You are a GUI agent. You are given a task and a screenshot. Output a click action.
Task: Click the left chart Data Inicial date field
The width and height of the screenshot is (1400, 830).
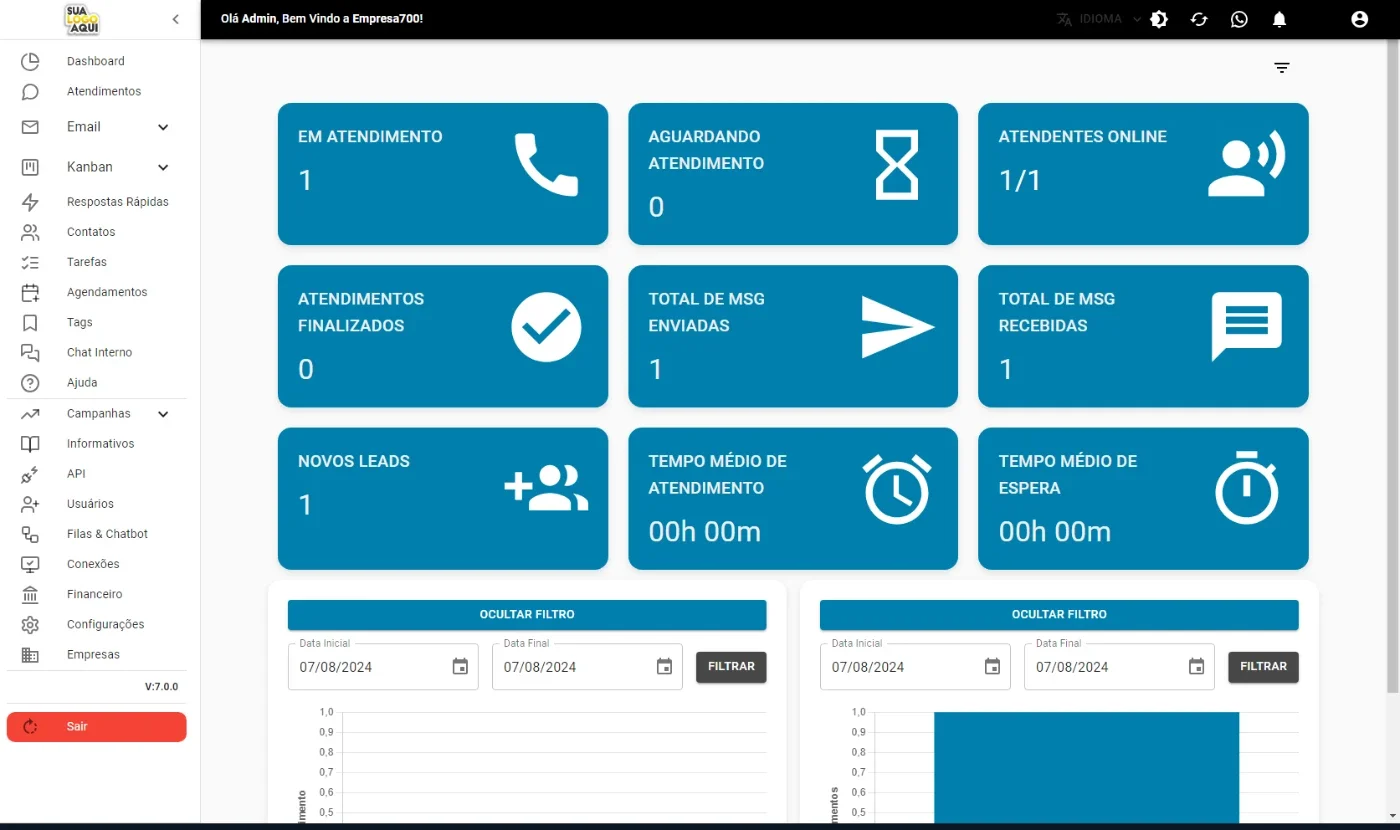[x=383, y=667]
